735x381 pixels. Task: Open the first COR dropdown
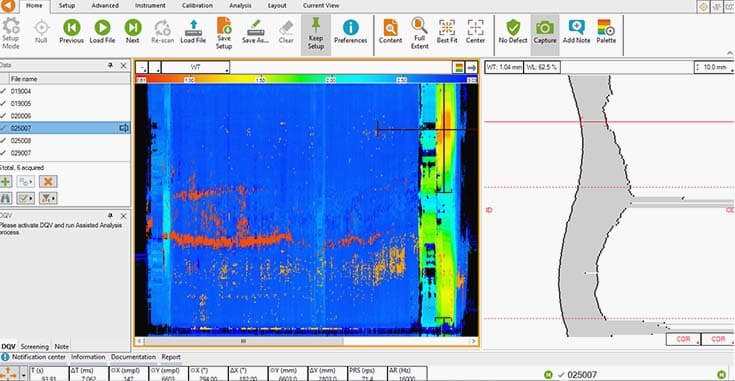click(683, 339)
